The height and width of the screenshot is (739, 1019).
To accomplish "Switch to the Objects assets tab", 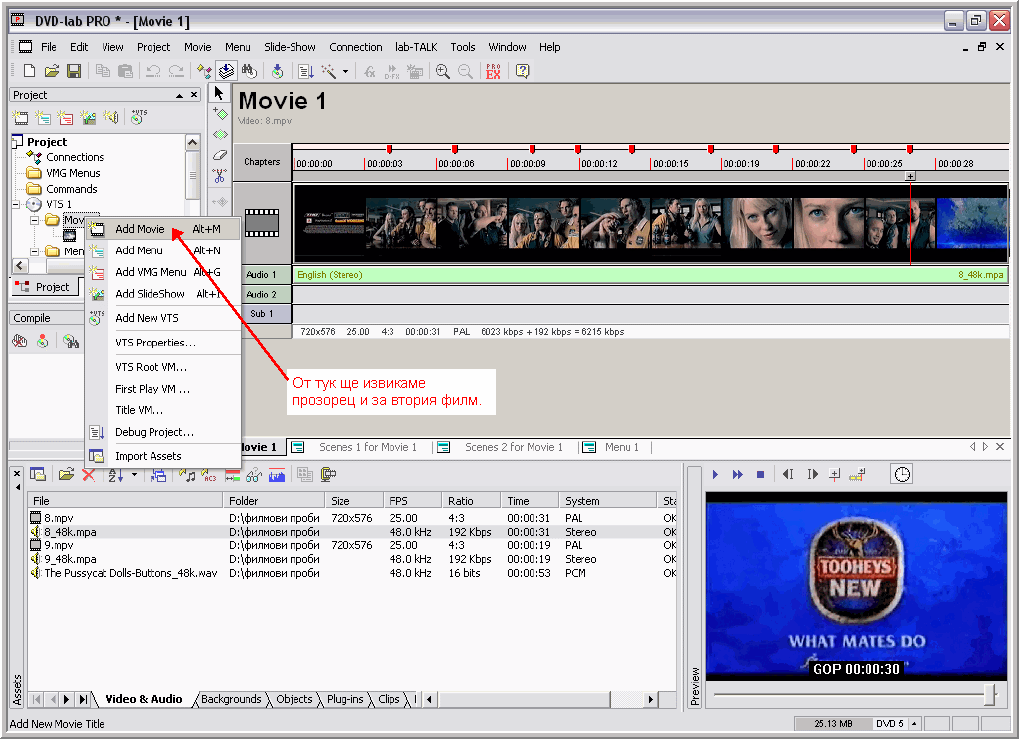I will click(294, 699).
